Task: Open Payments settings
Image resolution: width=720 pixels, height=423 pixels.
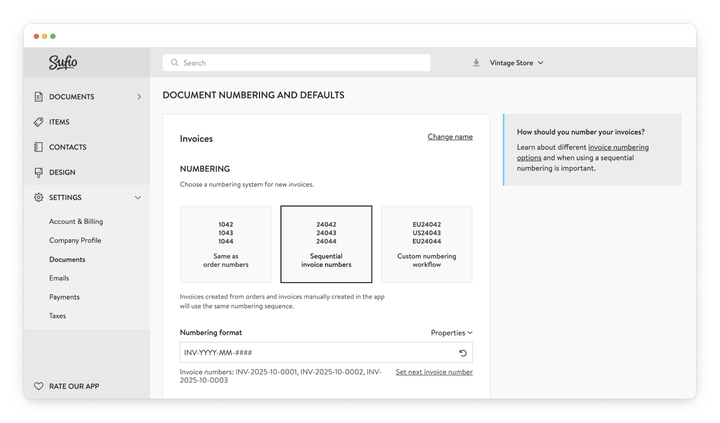Action: click(64, 297)
